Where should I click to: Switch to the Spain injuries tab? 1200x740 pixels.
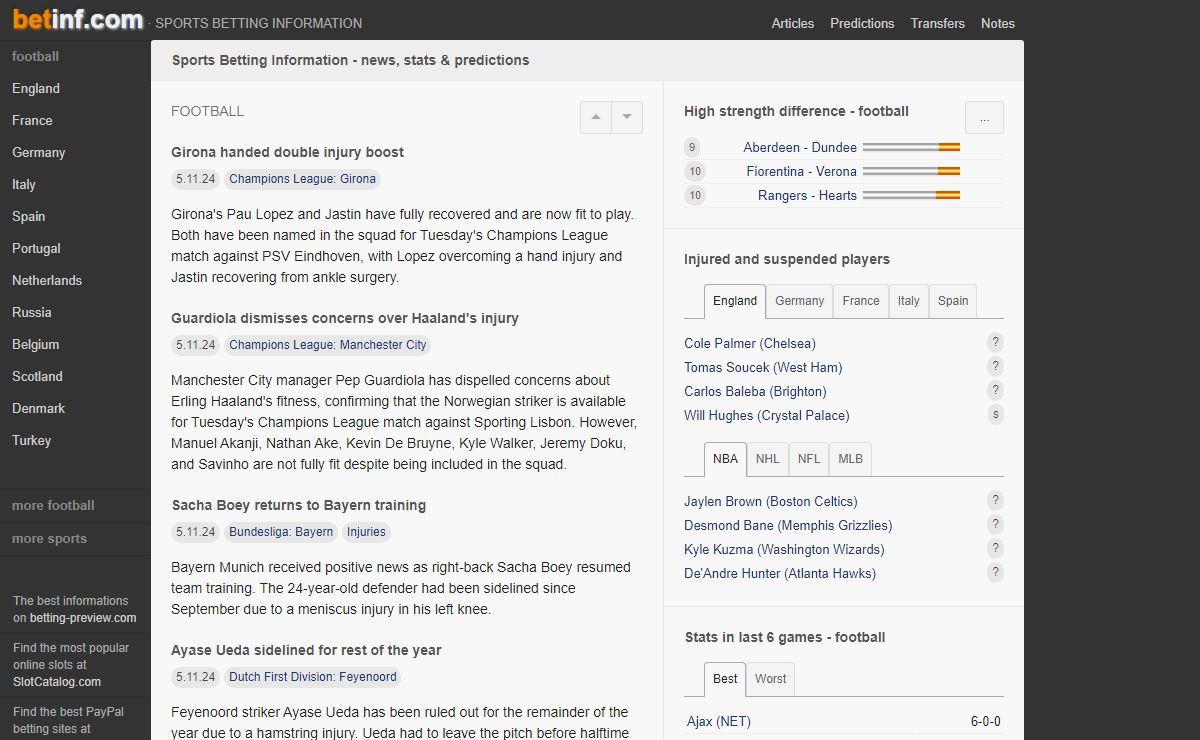953,301
